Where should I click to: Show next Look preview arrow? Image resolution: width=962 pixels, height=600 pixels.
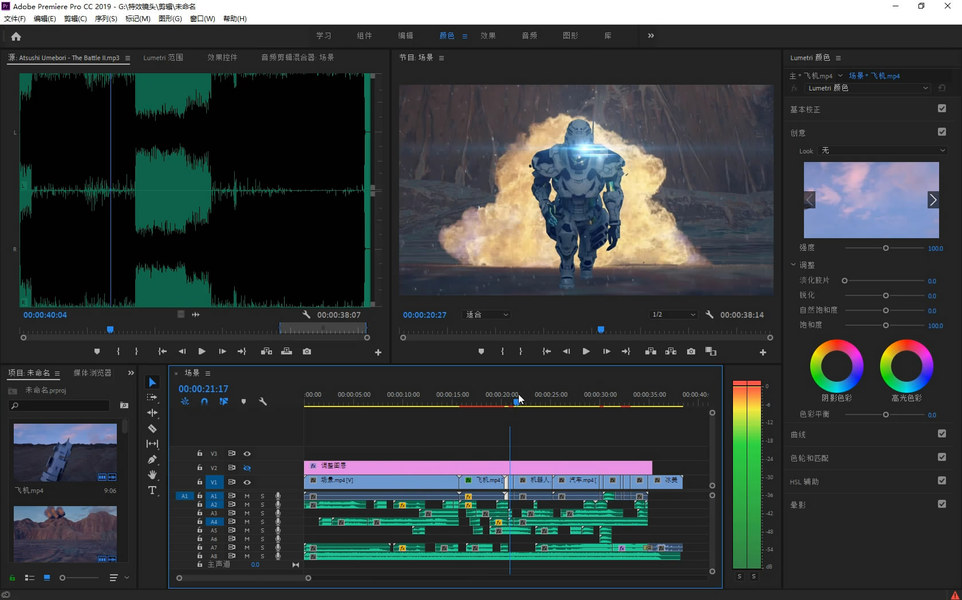933,200
